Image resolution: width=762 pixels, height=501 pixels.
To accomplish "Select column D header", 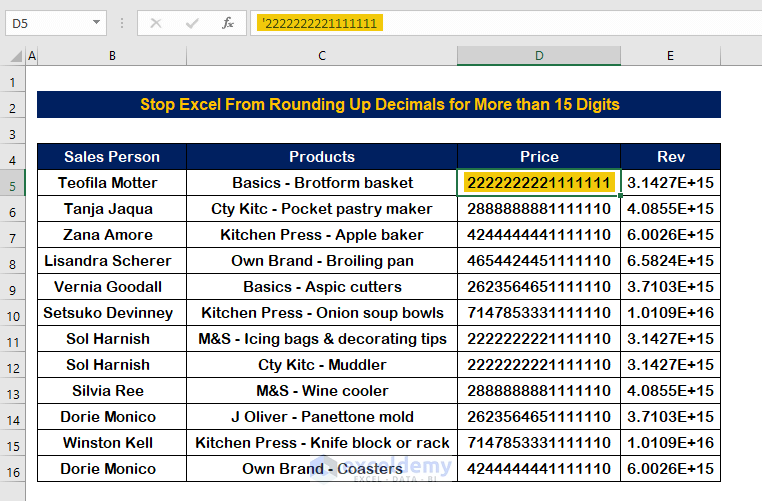I will tap(539, 56).
